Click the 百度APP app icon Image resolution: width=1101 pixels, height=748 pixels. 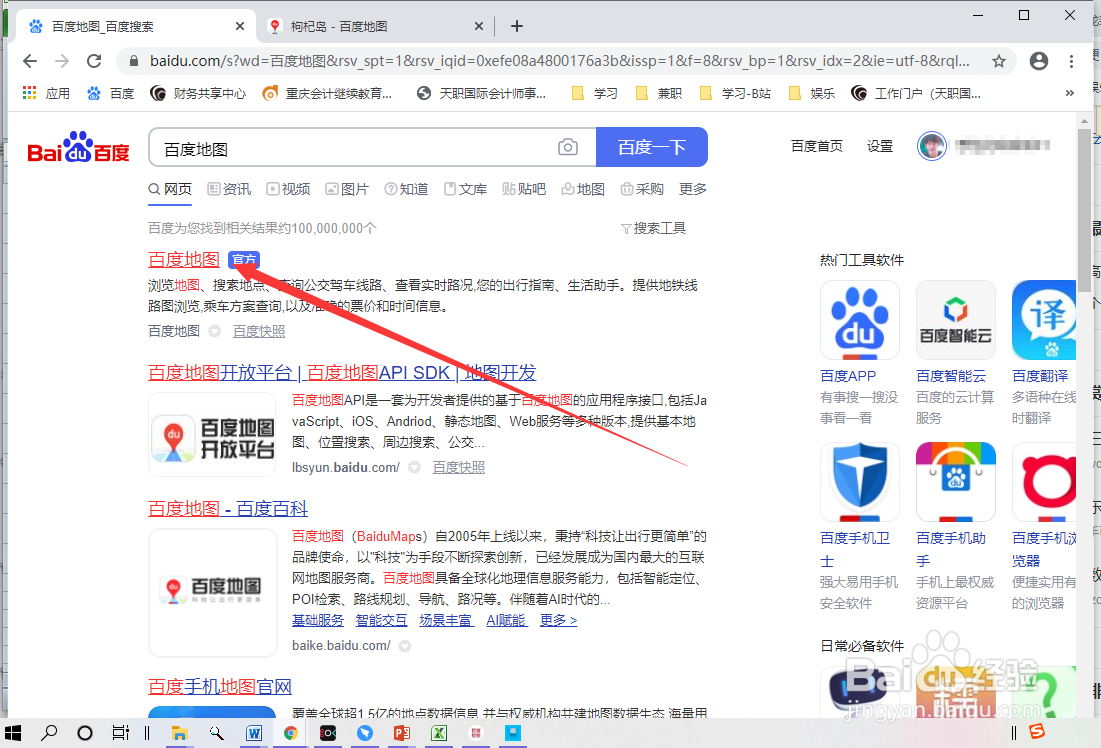coord(859,320)
